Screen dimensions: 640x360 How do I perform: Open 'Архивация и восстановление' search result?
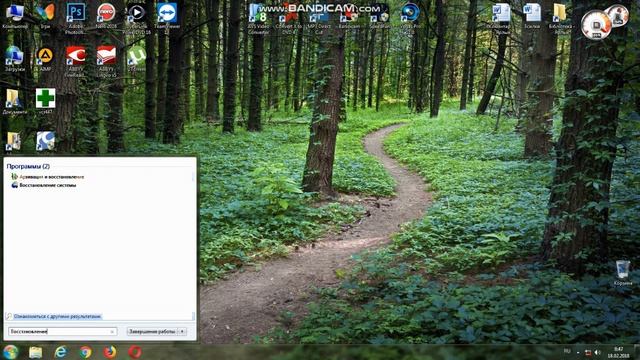click(47, 177)
